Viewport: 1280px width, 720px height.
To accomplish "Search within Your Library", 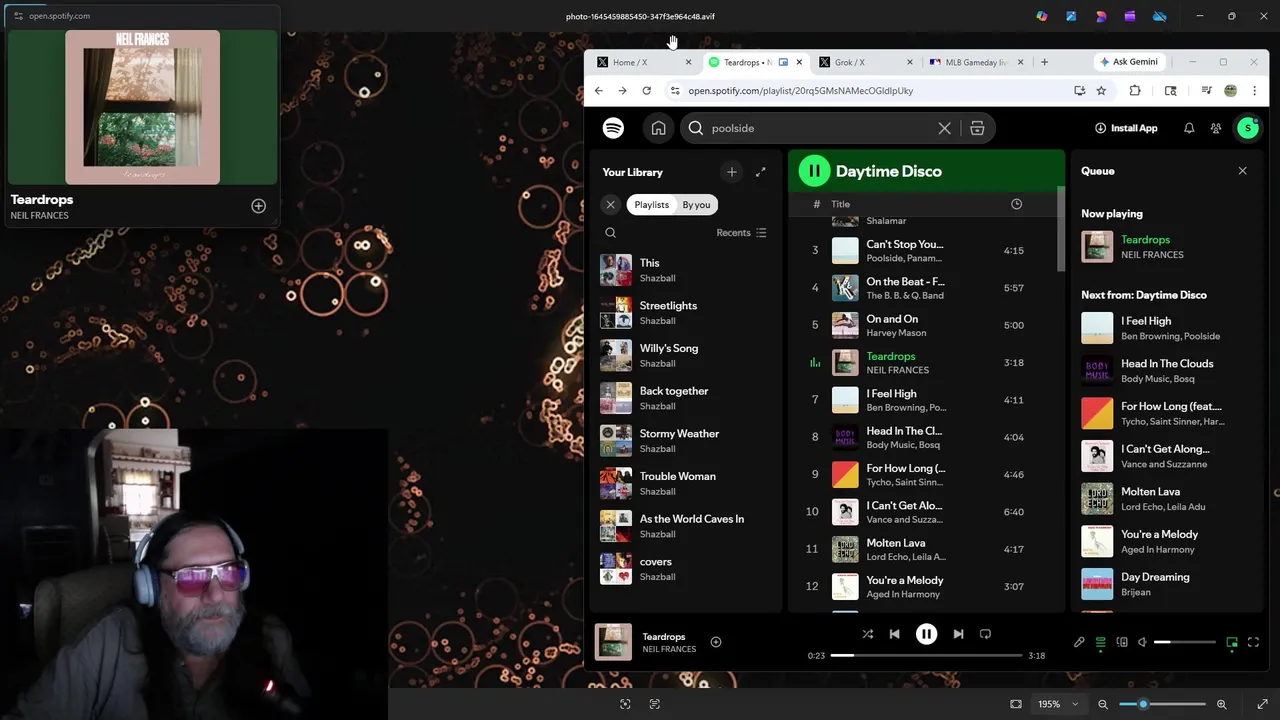I will point(610,233).
